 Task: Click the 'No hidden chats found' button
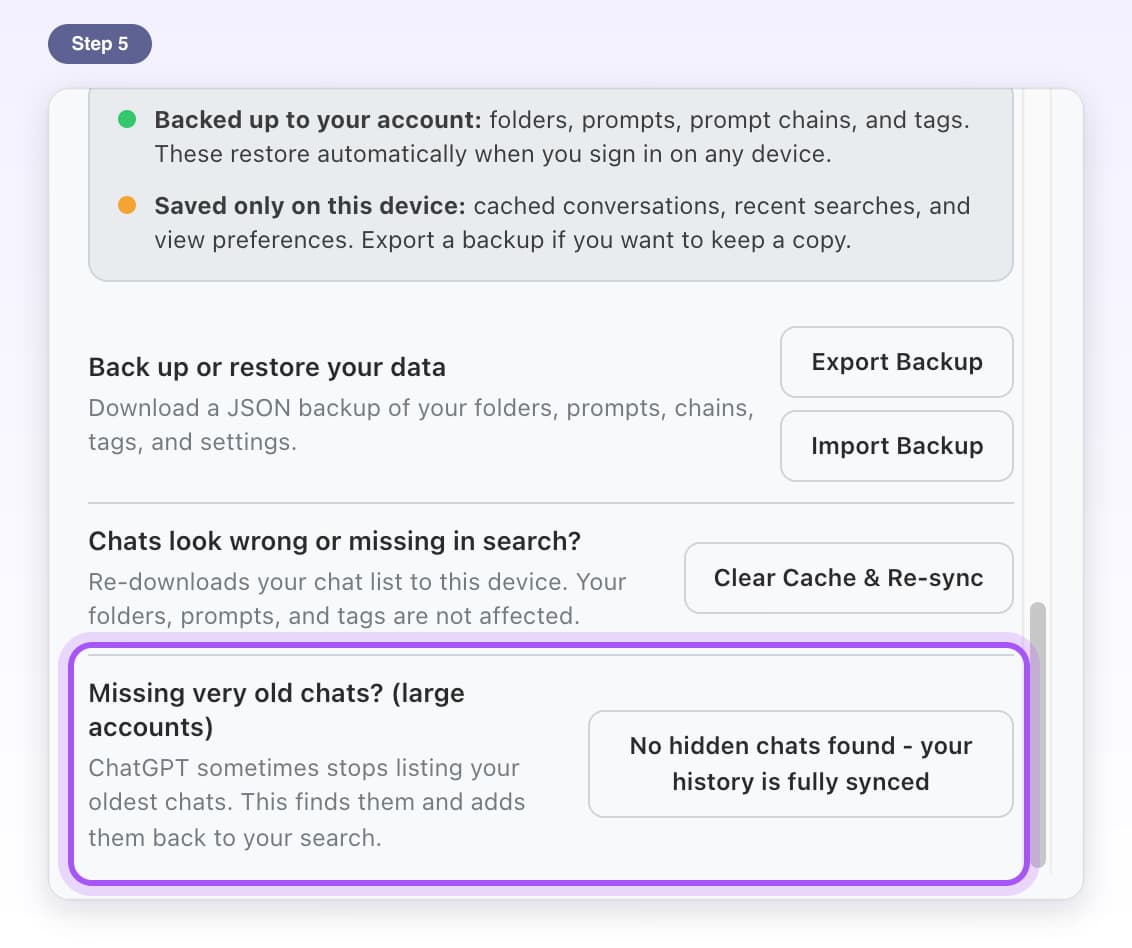pos(801,764)
